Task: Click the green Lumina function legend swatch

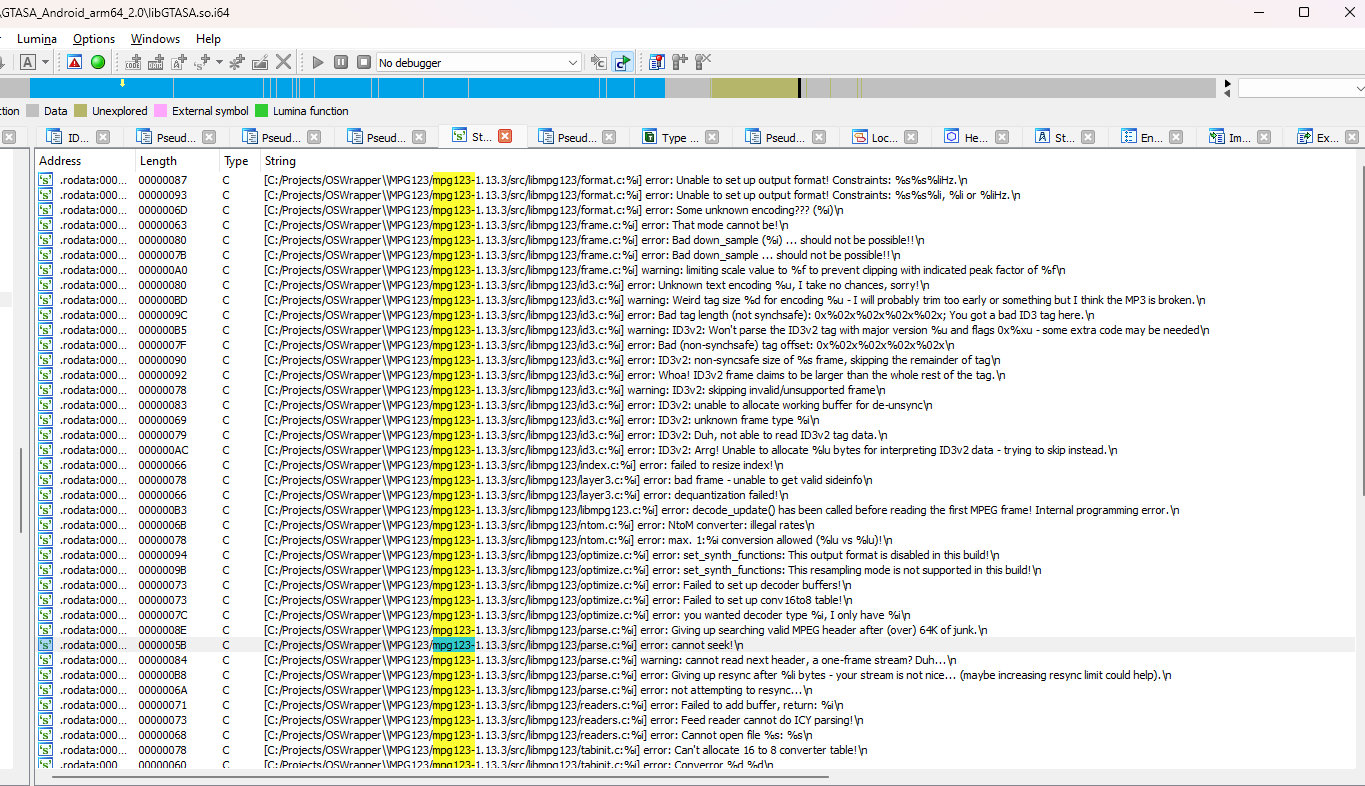Action: click(262, 111)
